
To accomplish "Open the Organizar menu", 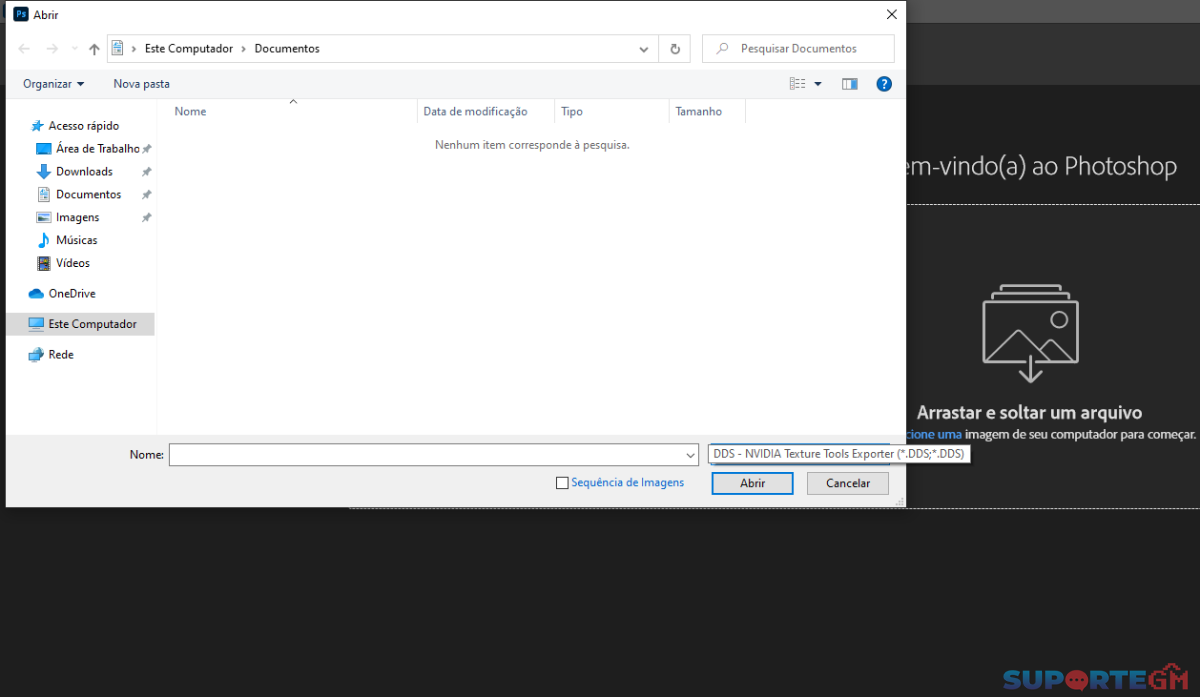I will [x=54, y=84].
